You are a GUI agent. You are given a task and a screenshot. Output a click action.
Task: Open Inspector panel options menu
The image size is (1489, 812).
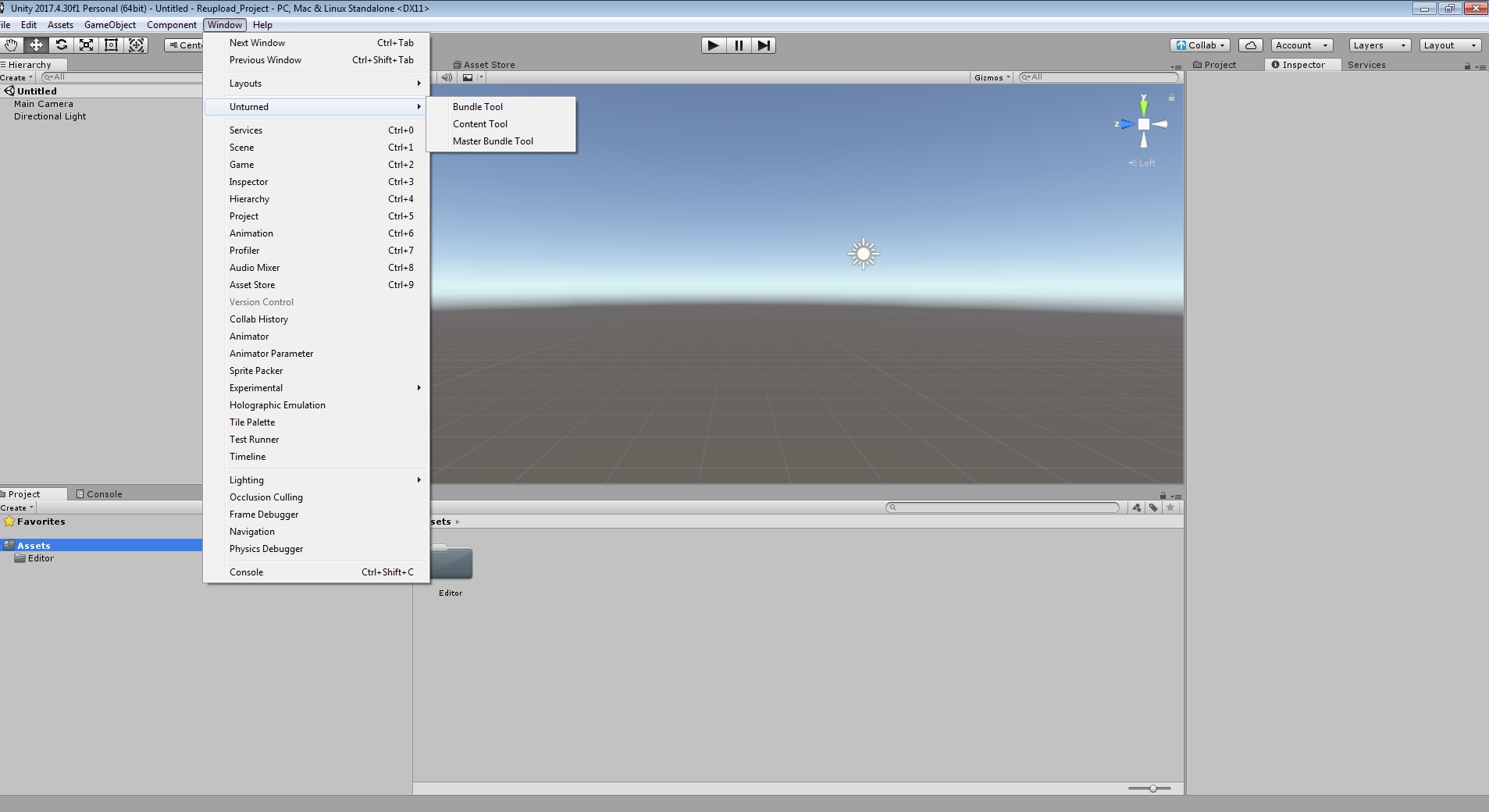pyautogui.click(x=1481, y=66)
